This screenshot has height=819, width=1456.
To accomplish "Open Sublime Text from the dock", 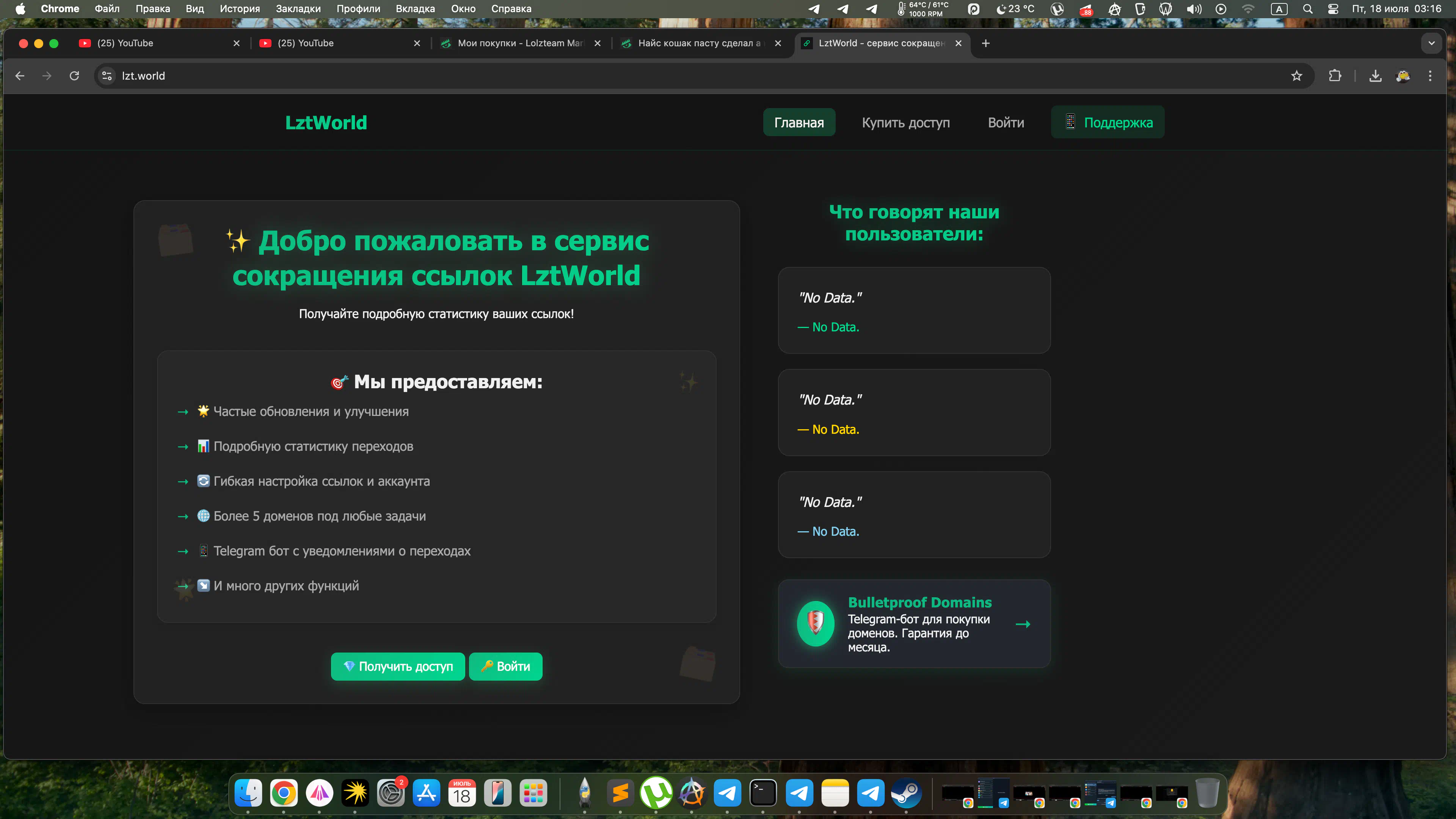I will (x=620, y=793).
